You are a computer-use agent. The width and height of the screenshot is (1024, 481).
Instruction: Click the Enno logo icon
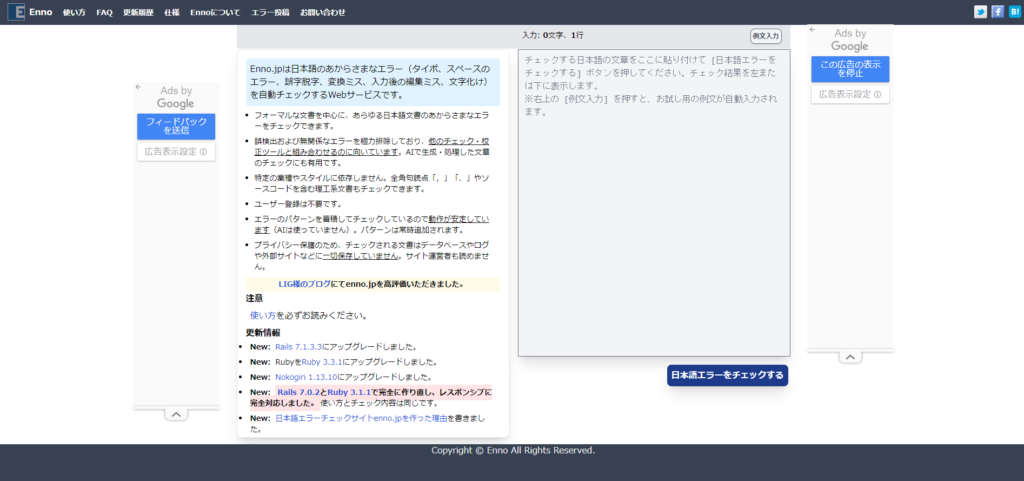15,12
